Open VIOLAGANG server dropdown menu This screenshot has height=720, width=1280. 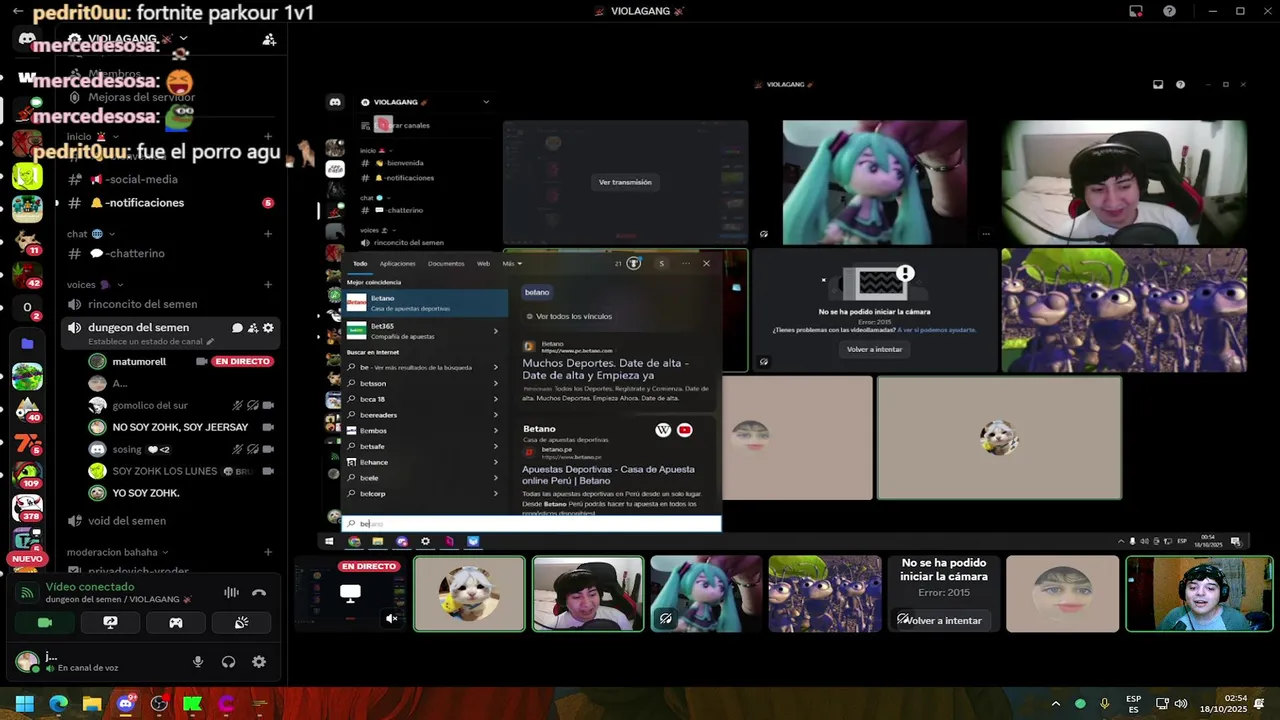point(183,38)
